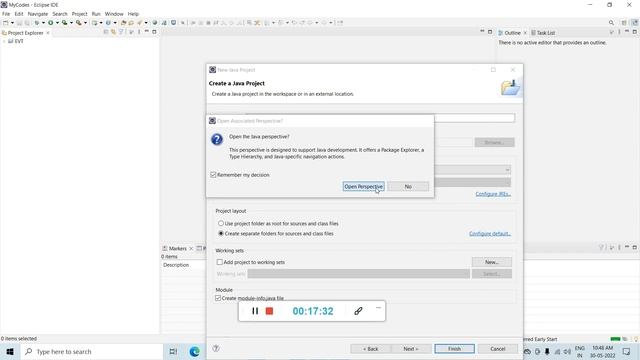This screenshot has height=360, width=640.
Task: Expand the EVT project node
Action: coord(4,41)
